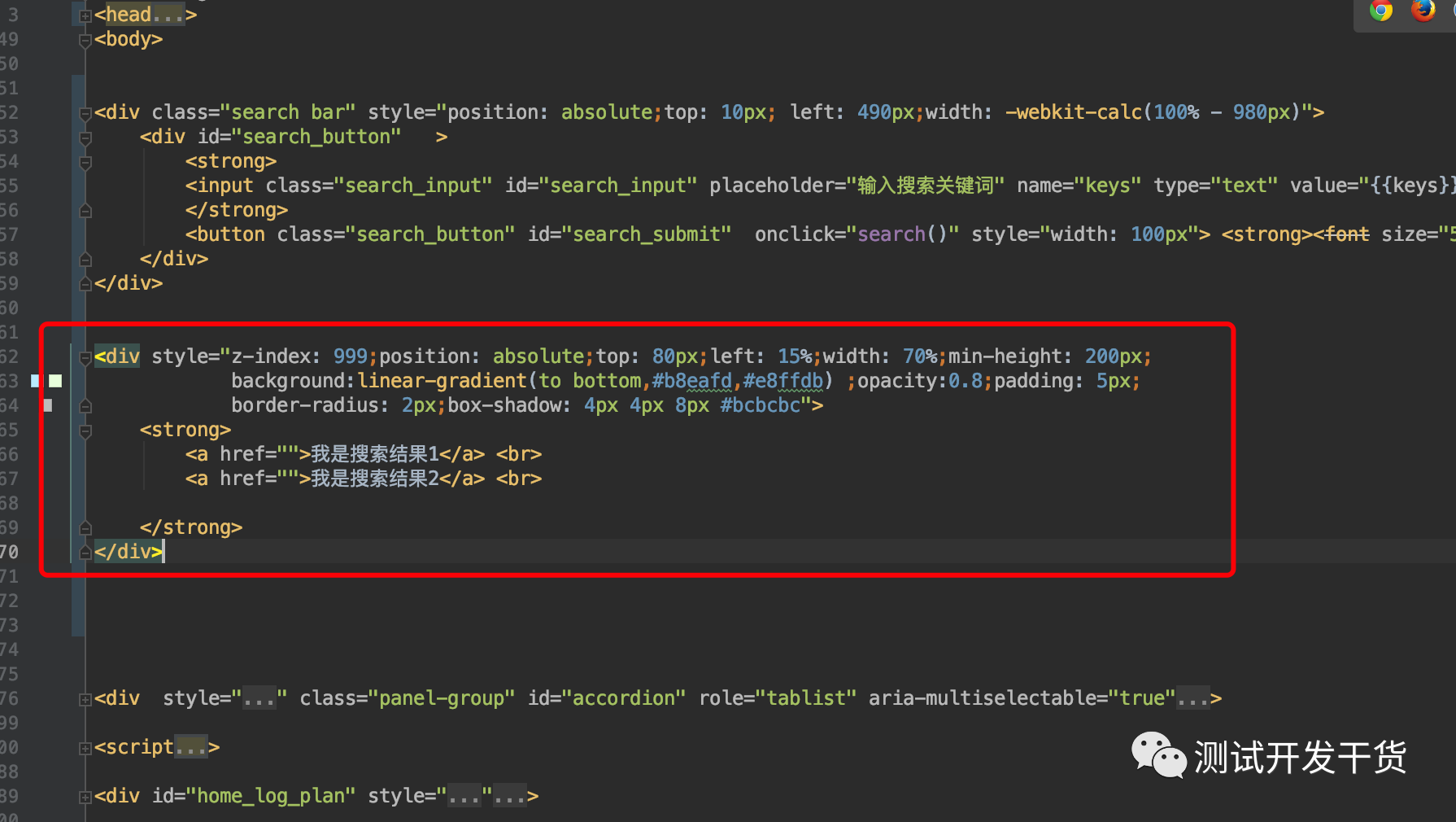Open the #b8eafd blue gutter color swatch

click(x=35, y=381)
